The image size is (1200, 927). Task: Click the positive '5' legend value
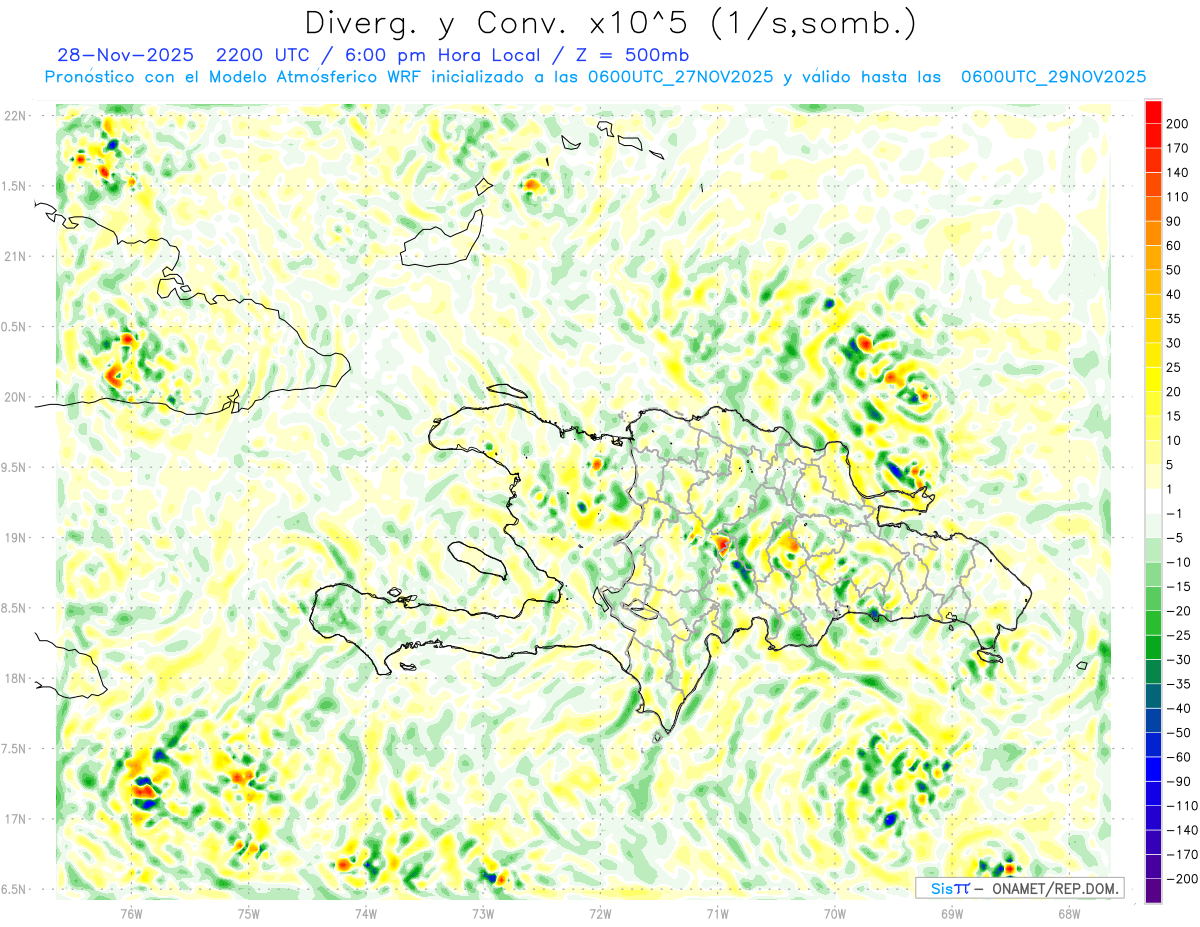1172,465
